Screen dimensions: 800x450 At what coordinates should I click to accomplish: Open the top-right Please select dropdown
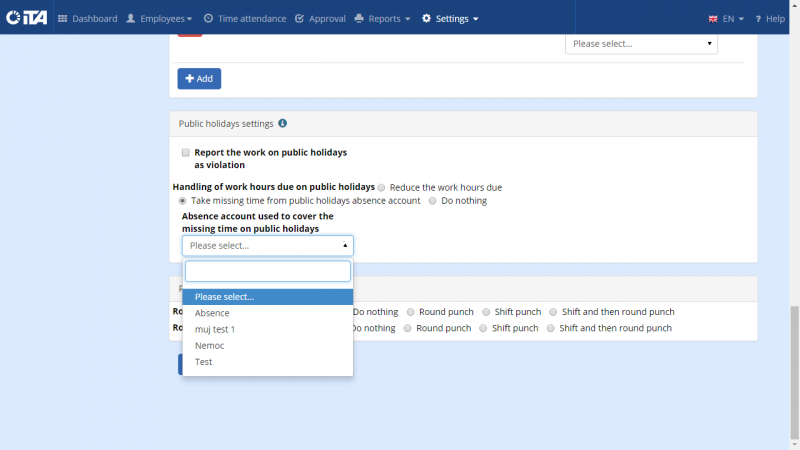click(x=641, y=44)
